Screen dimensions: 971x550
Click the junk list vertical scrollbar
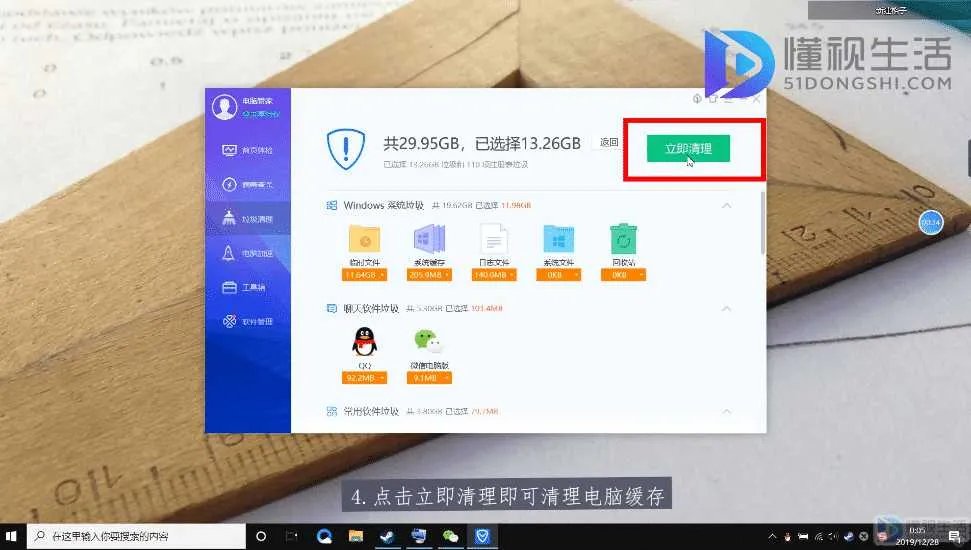pos(762,223)
